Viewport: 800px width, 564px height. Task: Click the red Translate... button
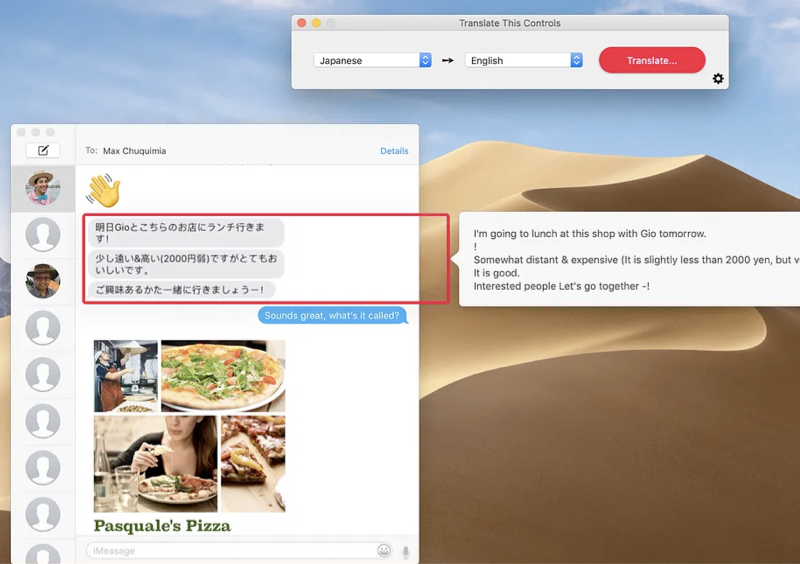pos(652,60)
